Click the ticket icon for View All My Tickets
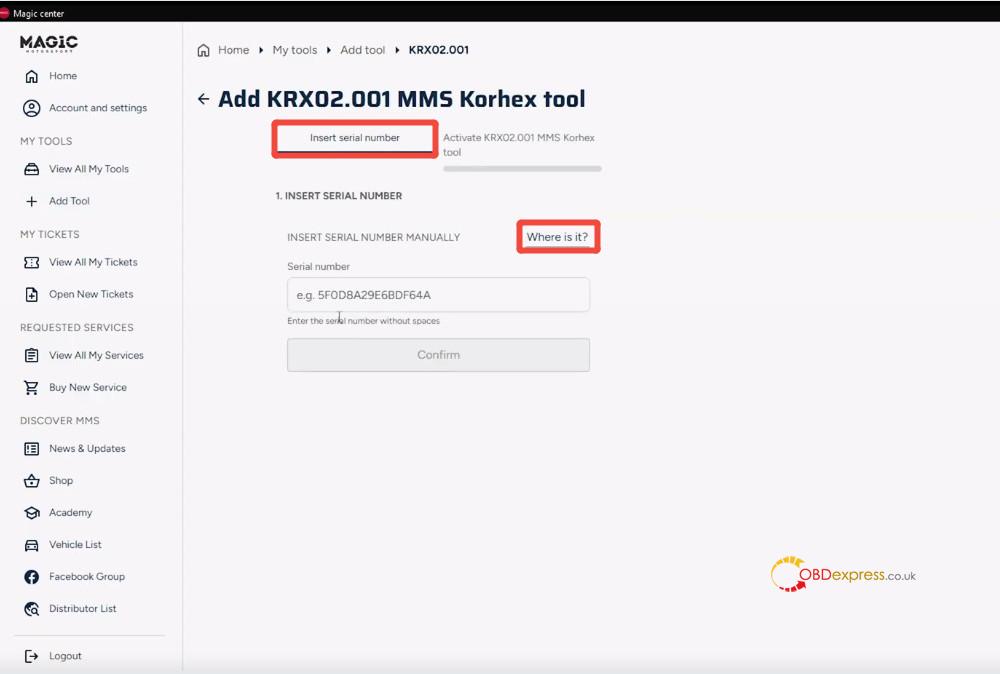This screenshot has width=1000, height=674. 31,262
